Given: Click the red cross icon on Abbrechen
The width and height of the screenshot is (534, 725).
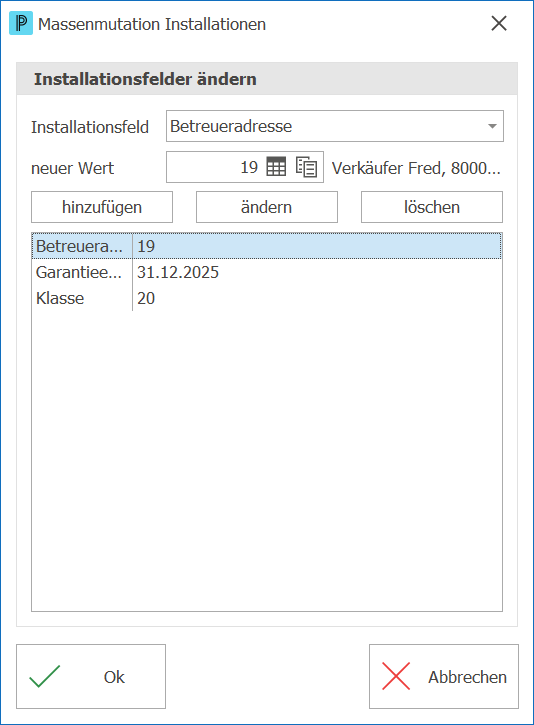Looking at the screenshot, I should (x=396, y=676).
